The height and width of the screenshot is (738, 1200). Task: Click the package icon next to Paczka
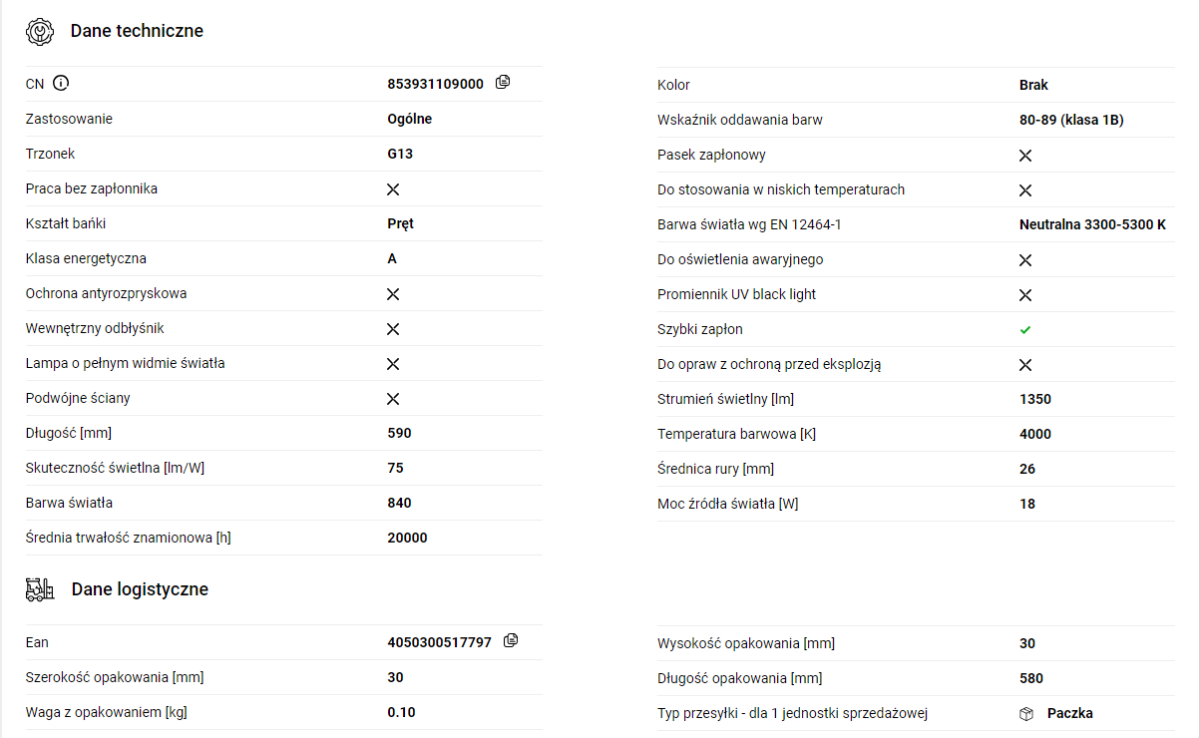[1026, 714]
